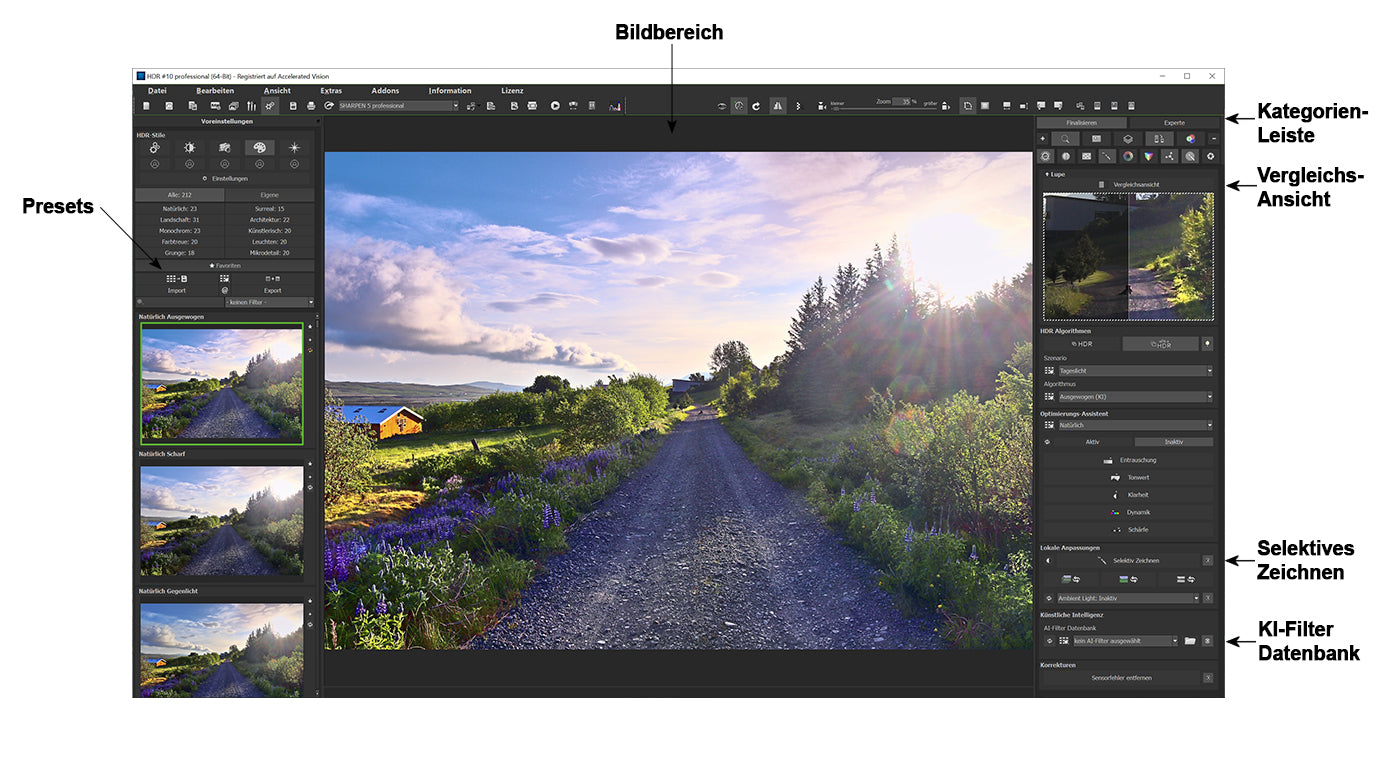The height and width of the screenshot is (783, 1386).
Task: Open the Lizenz menu
Action: [512, 91]
